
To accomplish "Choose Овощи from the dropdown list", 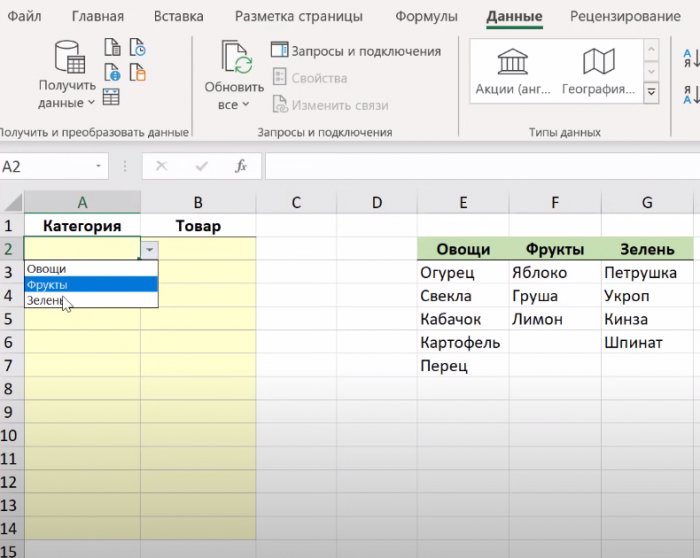I will tap(91, 269).
